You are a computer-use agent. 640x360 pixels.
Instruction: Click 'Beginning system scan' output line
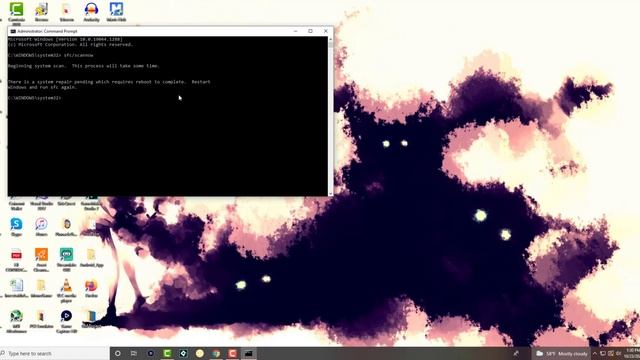click(x=84, y=66)
